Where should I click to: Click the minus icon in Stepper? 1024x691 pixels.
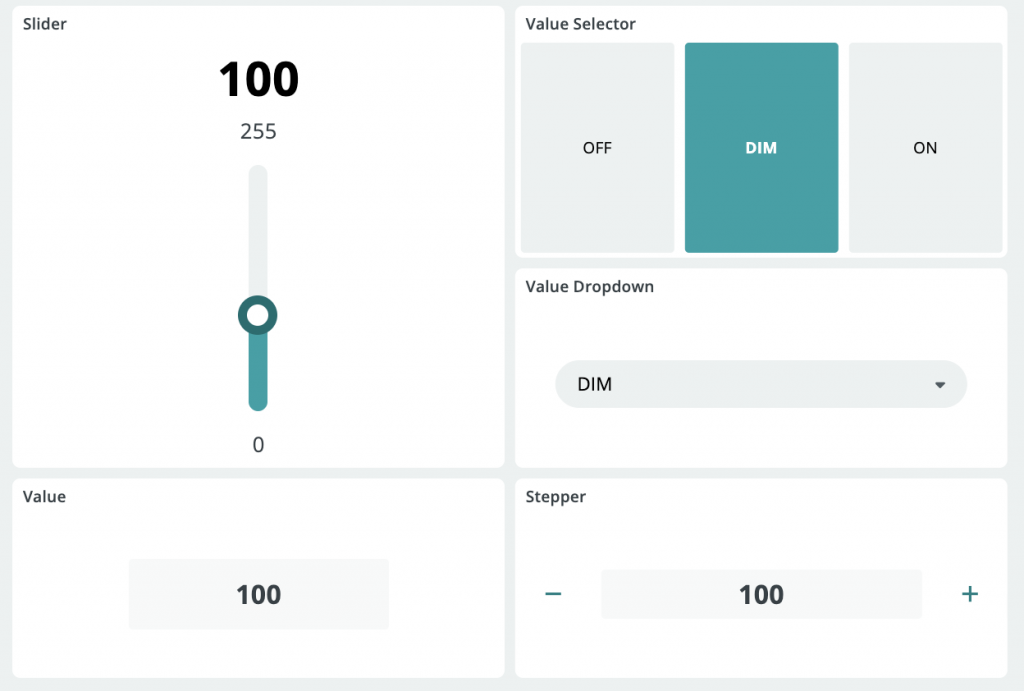[553, 594]
